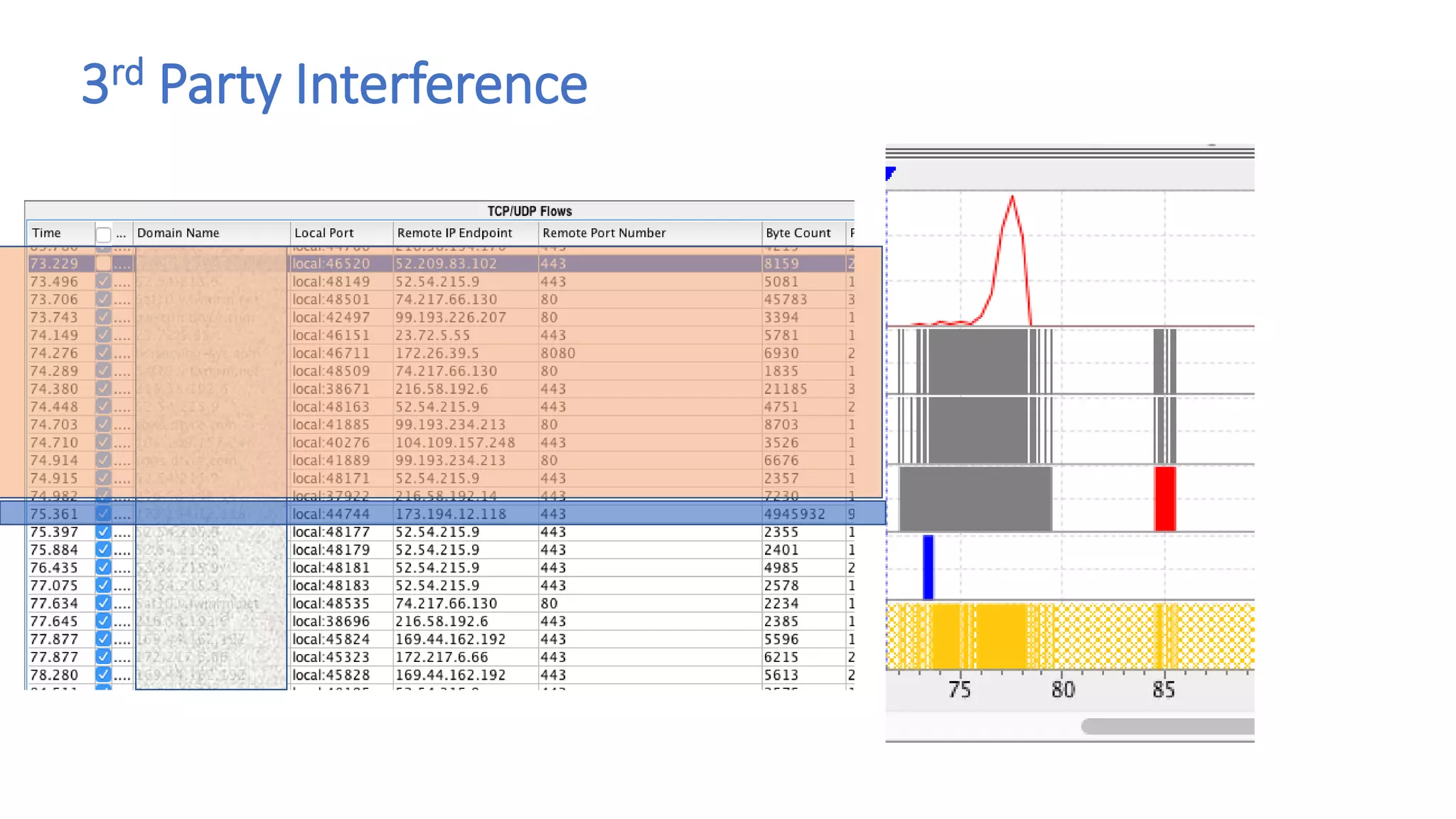This screenshot has width=1456, height=819.
Task: Uncheck the checkbox for flow 77.645
Action: coord(103,621)
